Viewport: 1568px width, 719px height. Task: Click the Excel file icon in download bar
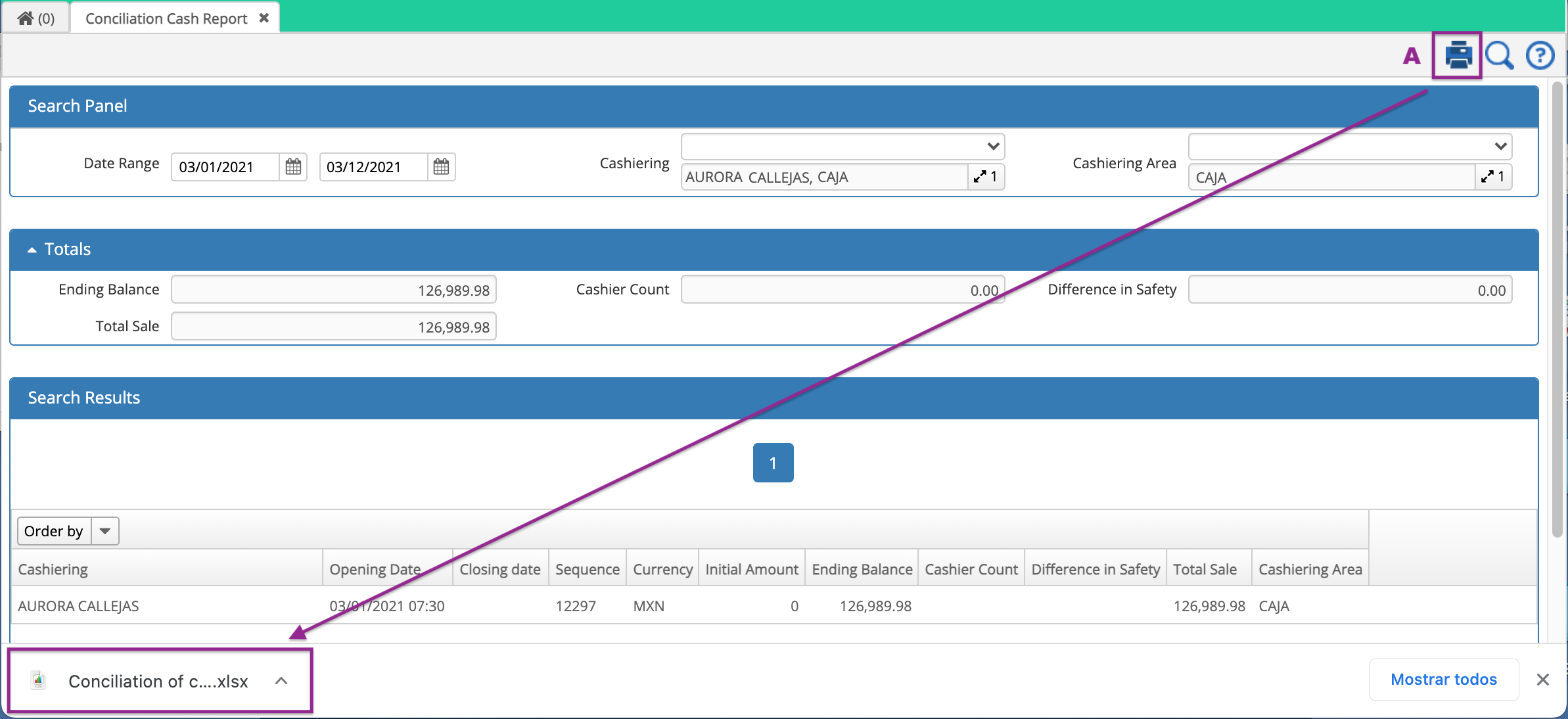pyautogui.click(x=38, y=681)
